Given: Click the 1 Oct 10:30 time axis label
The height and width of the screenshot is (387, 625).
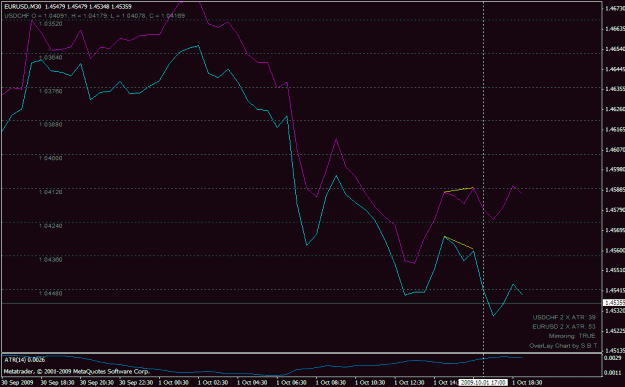Looking at the screenshot, I should click(370, 383).
